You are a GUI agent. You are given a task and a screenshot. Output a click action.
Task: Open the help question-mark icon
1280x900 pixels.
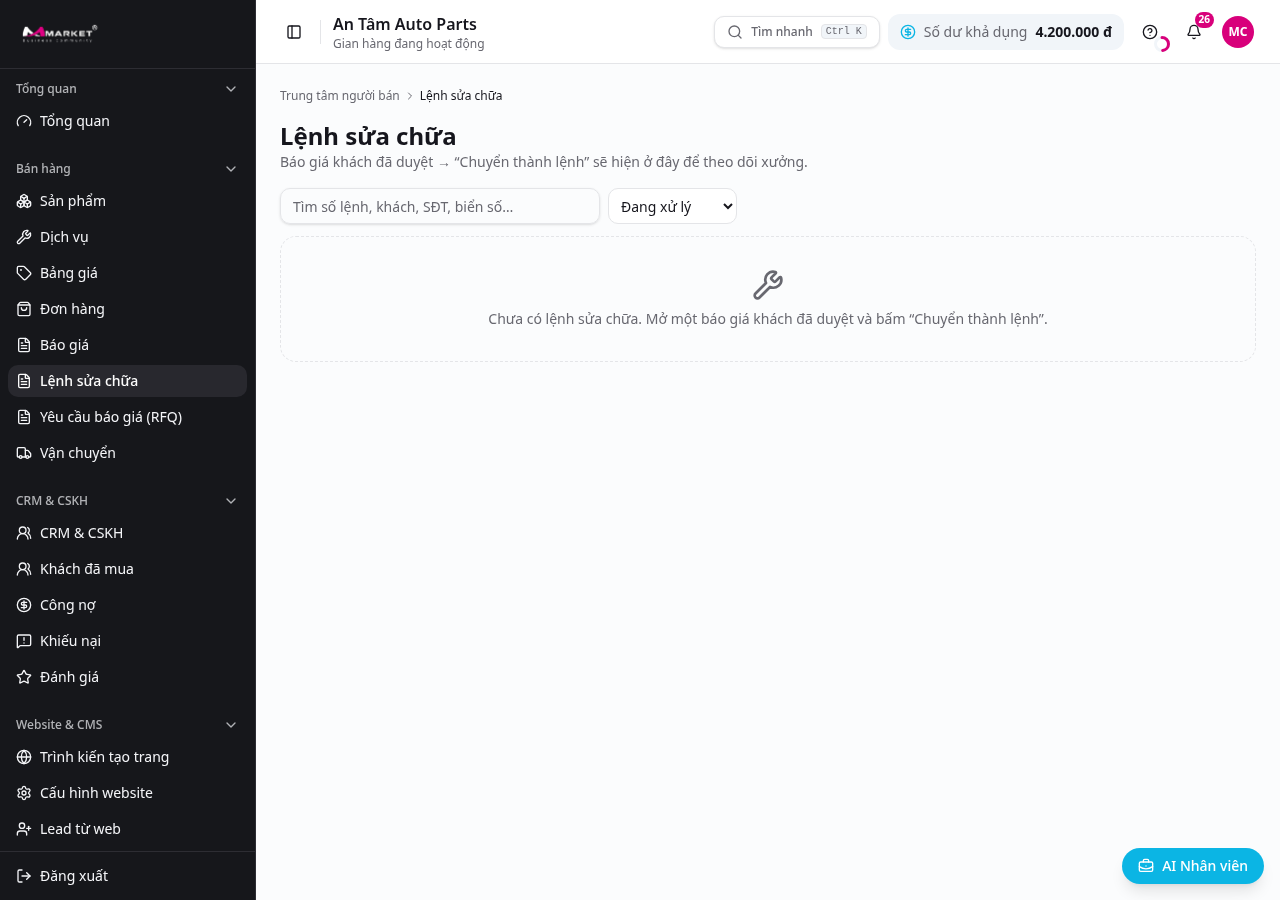[1150, 32]
